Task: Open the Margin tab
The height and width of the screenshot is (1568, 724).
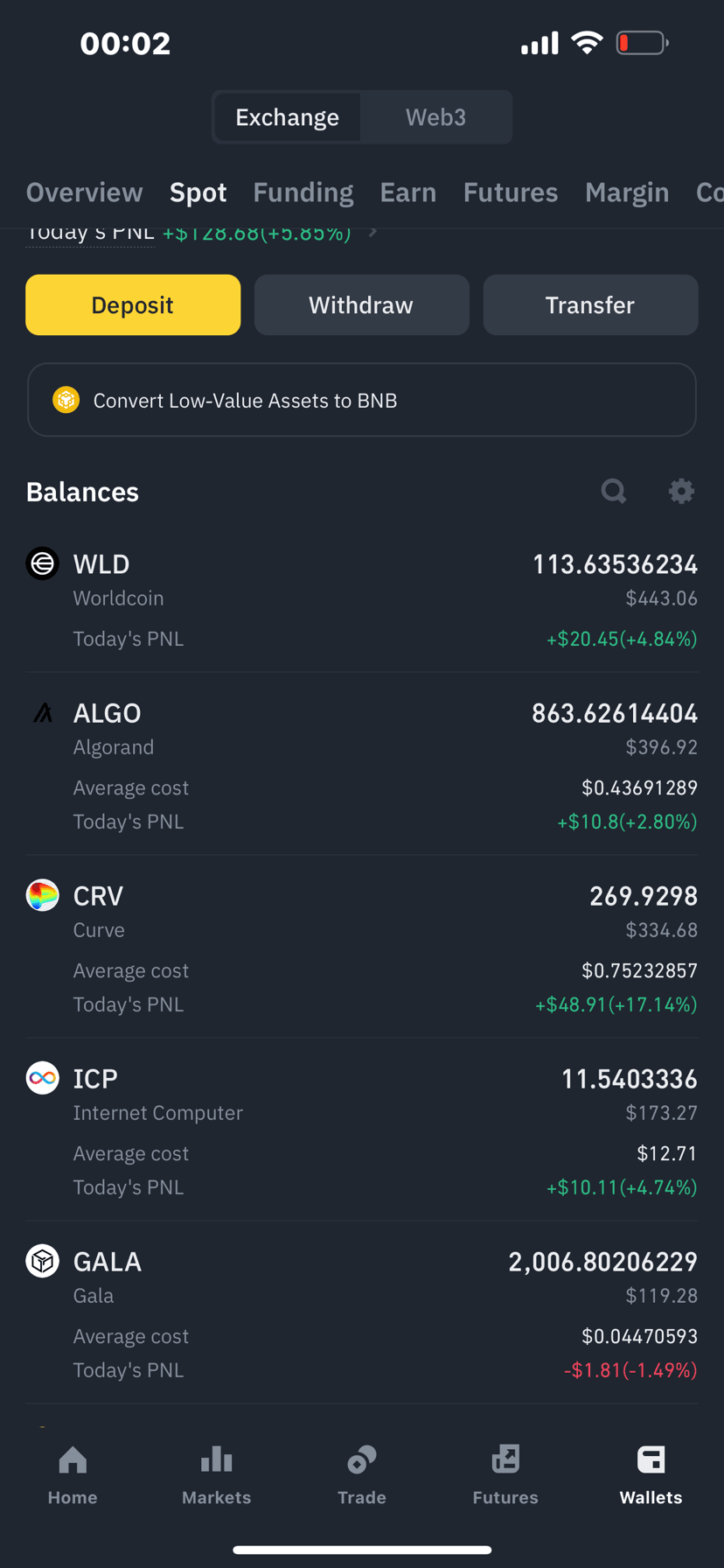Action: pyautogui.click(x=627, y=192)
